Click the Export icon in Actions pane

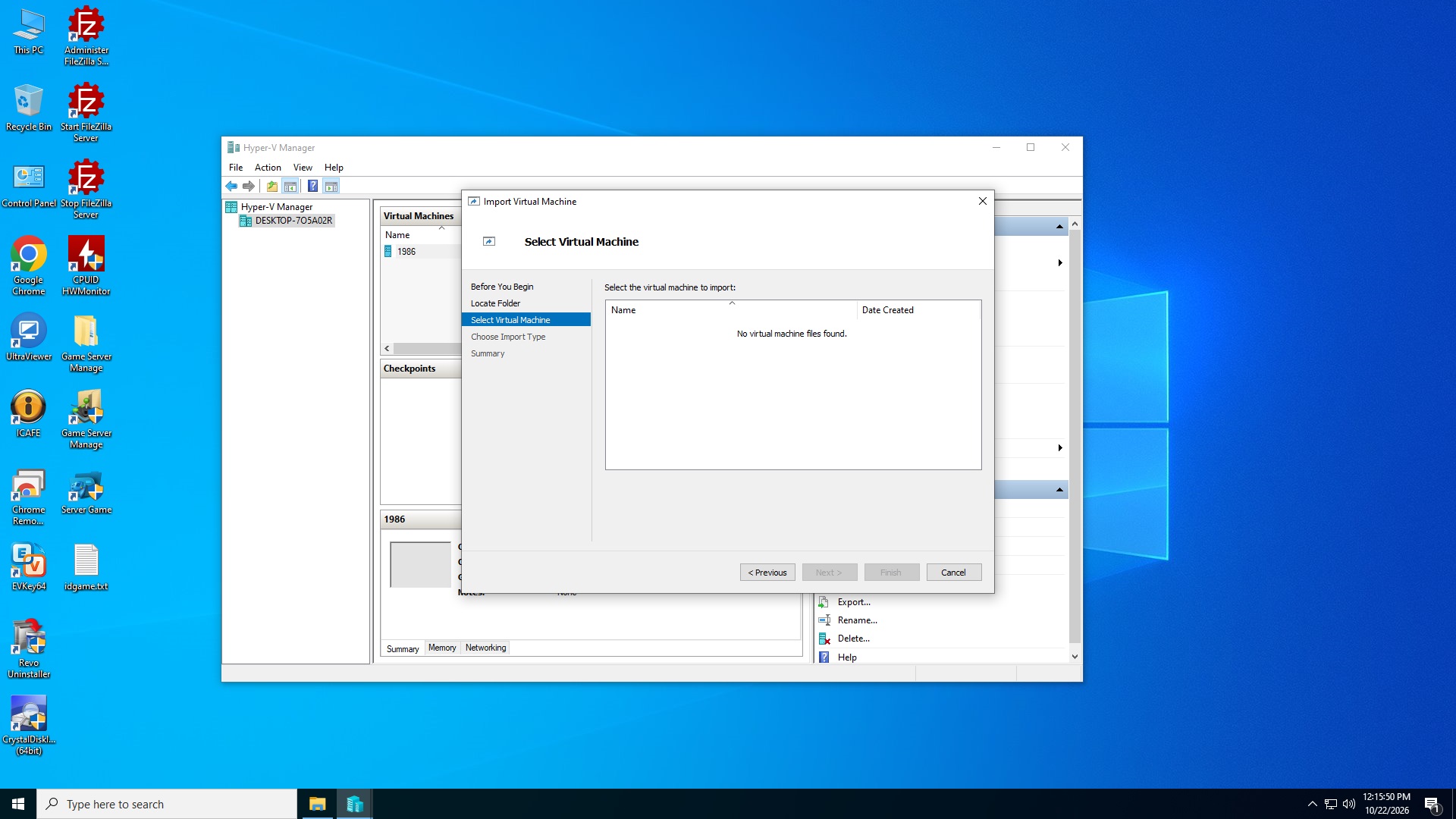click(x=824, y=602)
